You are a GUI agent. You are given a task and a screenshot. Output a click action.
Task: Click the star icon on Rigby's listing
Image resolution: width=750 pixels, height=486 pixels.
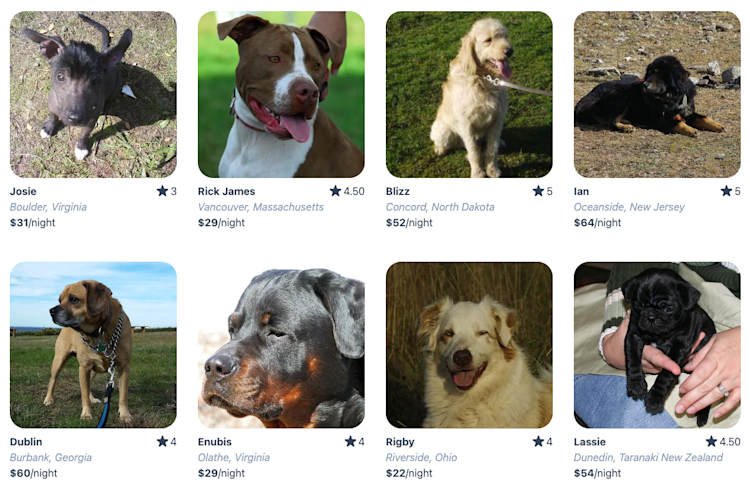[539, 441]
